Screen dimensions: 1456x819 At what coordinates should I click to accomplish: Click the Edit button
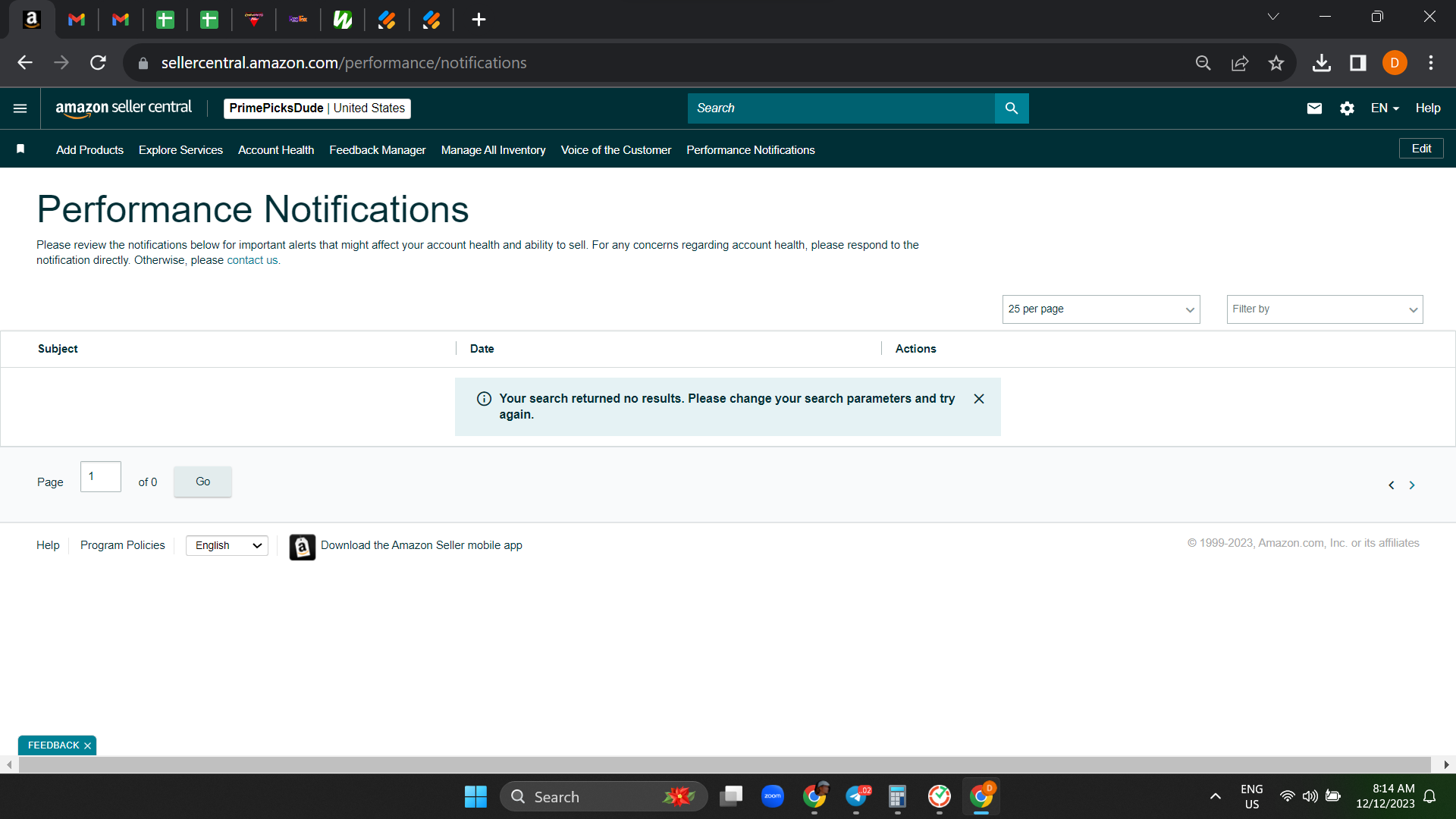pos(1421,149)
